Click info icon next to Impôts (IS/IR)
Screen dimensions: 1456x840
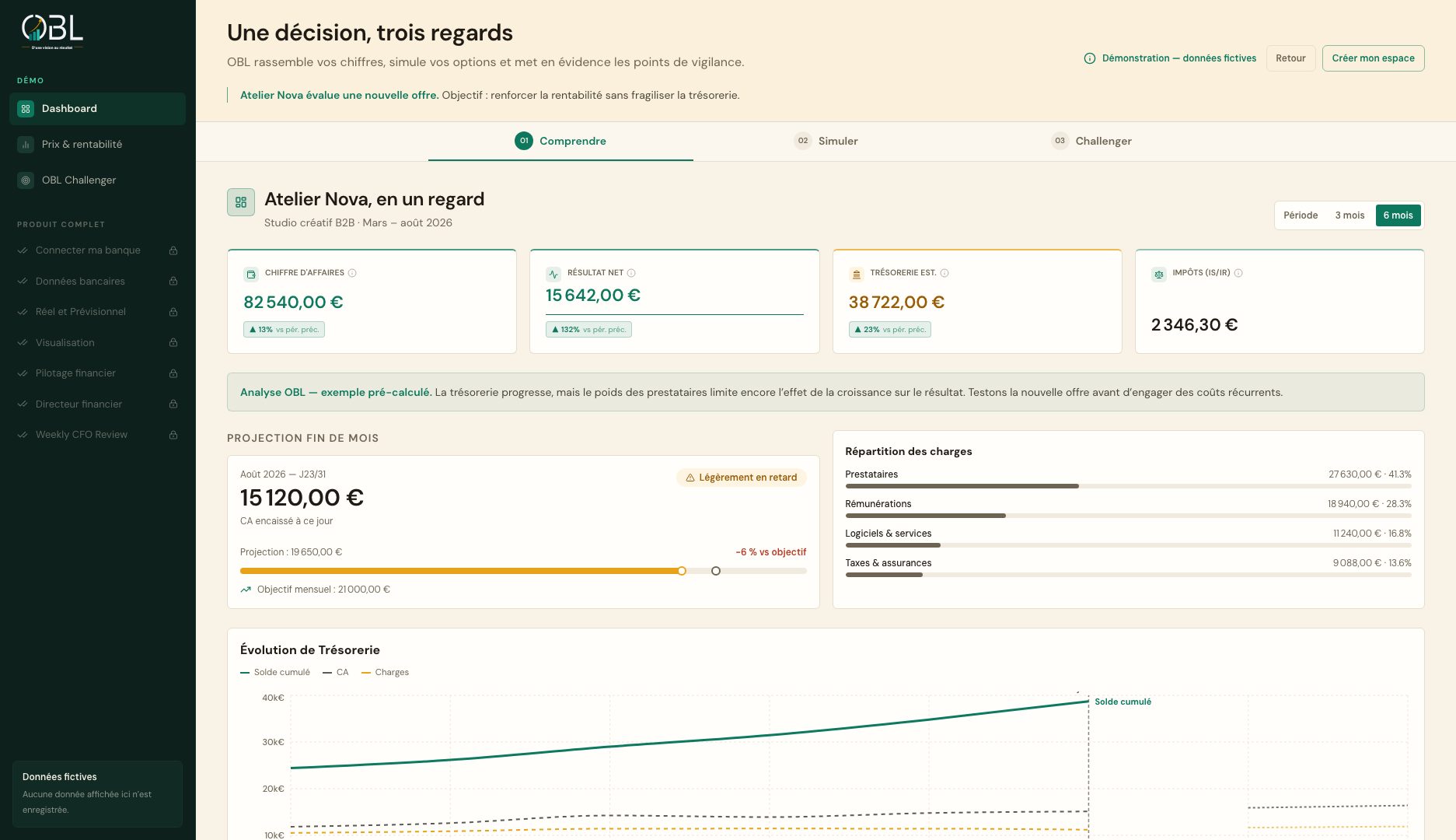click(1238, 273)
